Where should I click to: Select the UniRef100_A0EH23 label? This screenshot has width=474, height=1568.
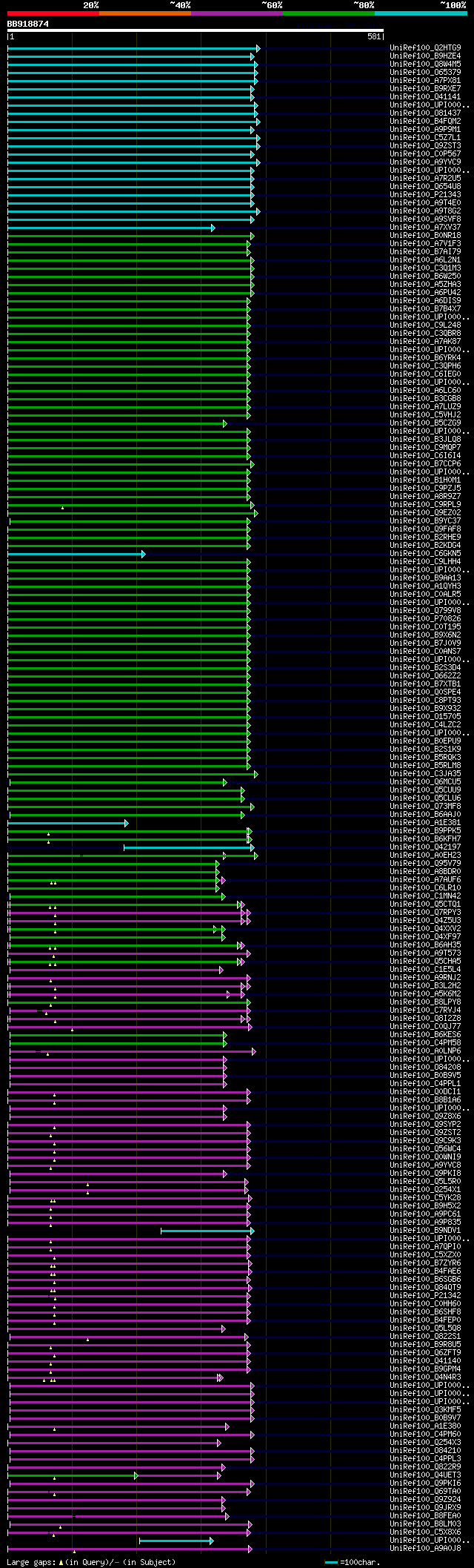425,855
